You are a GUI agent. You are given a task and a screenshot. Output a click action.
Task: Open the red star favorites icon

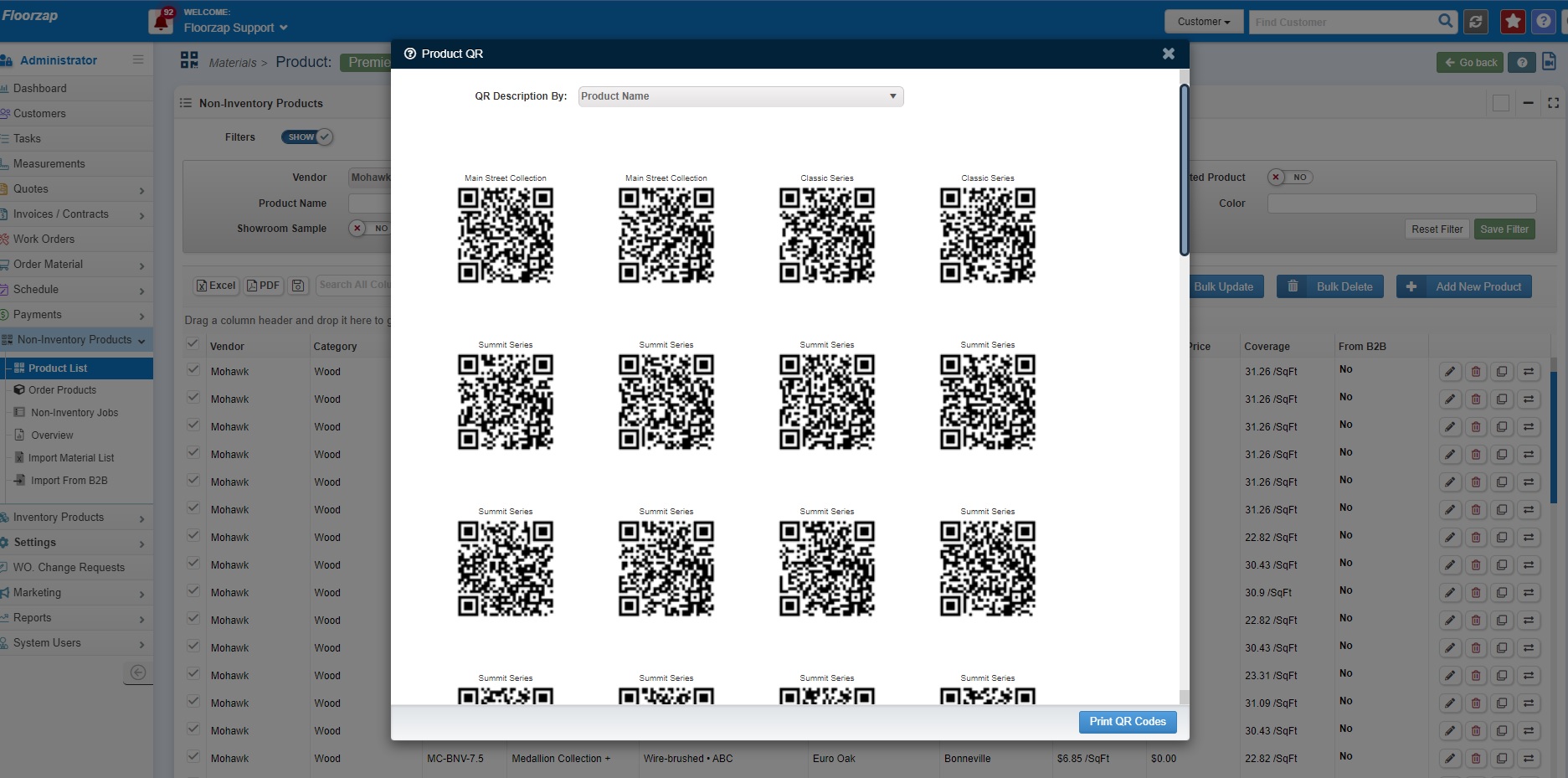1513,22
